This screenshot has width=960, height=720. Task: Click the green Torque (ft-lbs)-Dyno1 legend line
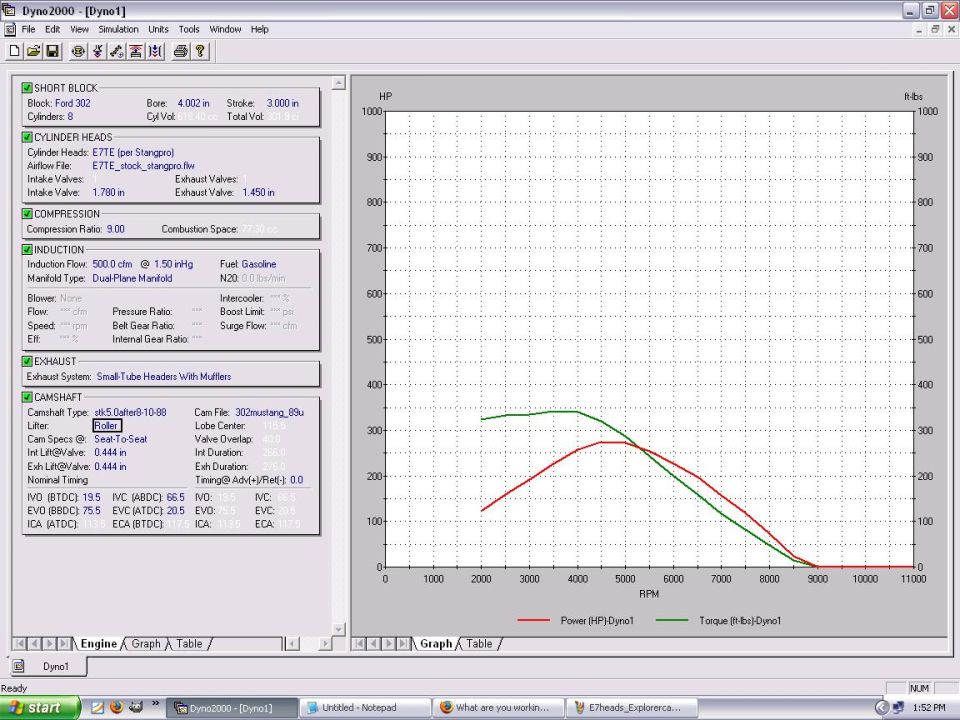(672, 620)
